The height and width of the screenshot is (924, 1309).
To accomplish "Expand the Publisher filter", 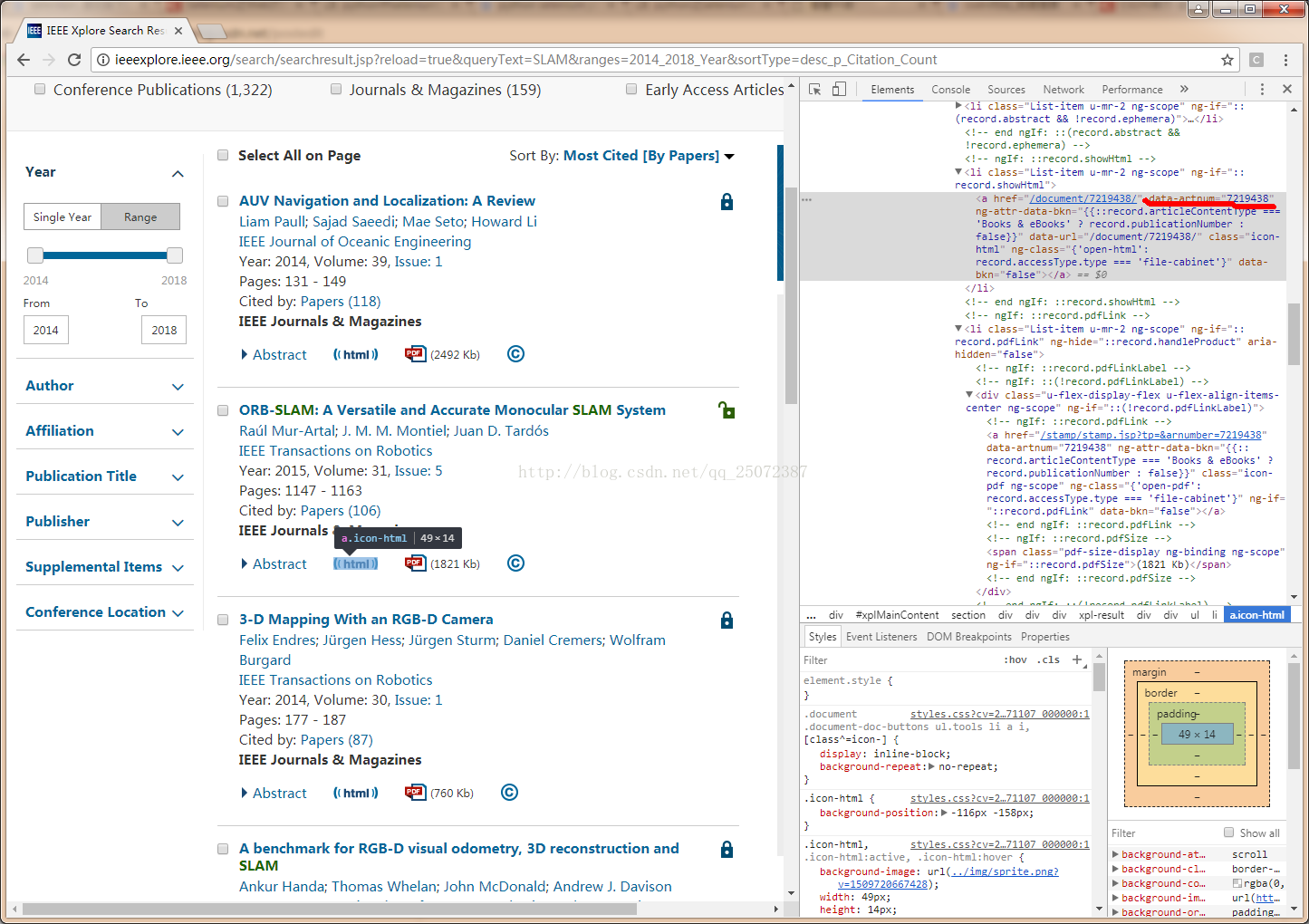I will tap(178, 523).
